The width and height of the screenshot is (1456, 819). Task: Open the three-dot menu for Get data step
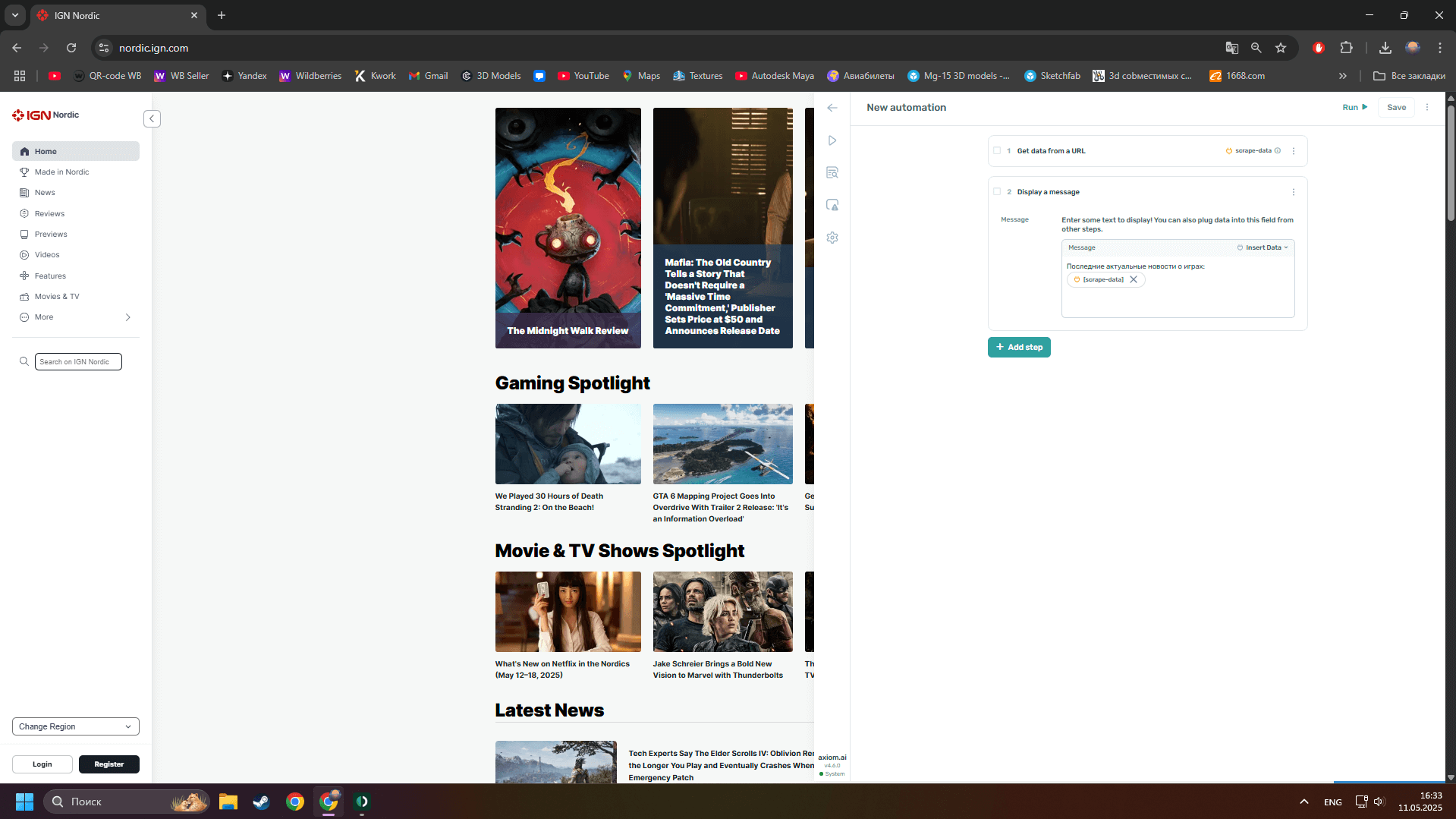pyautogui.click(x=1294, y=151)
